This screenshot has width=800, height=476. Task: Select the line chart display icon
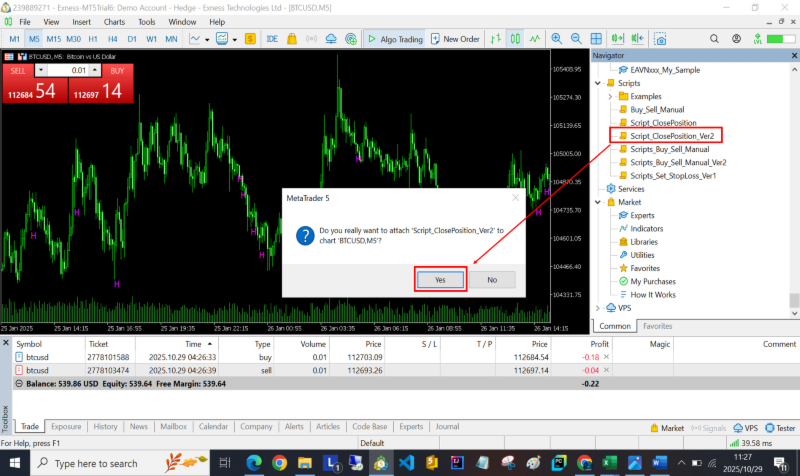point(535,39)
